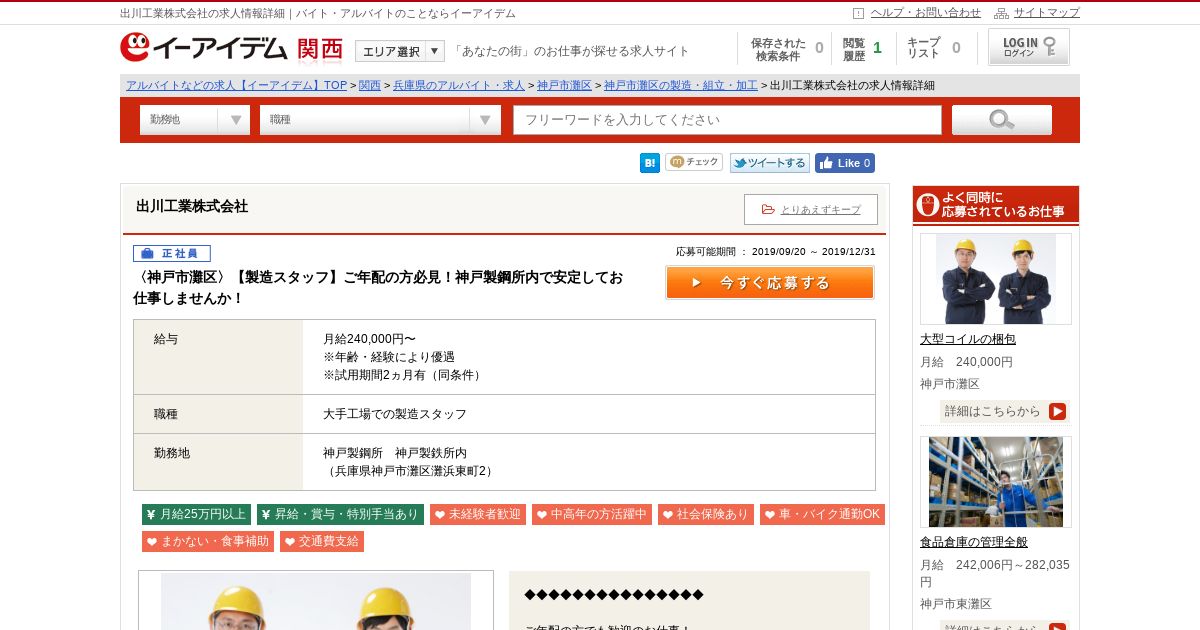Focus the フリーワード search input field
The image size is (1200, 630).
728,120
